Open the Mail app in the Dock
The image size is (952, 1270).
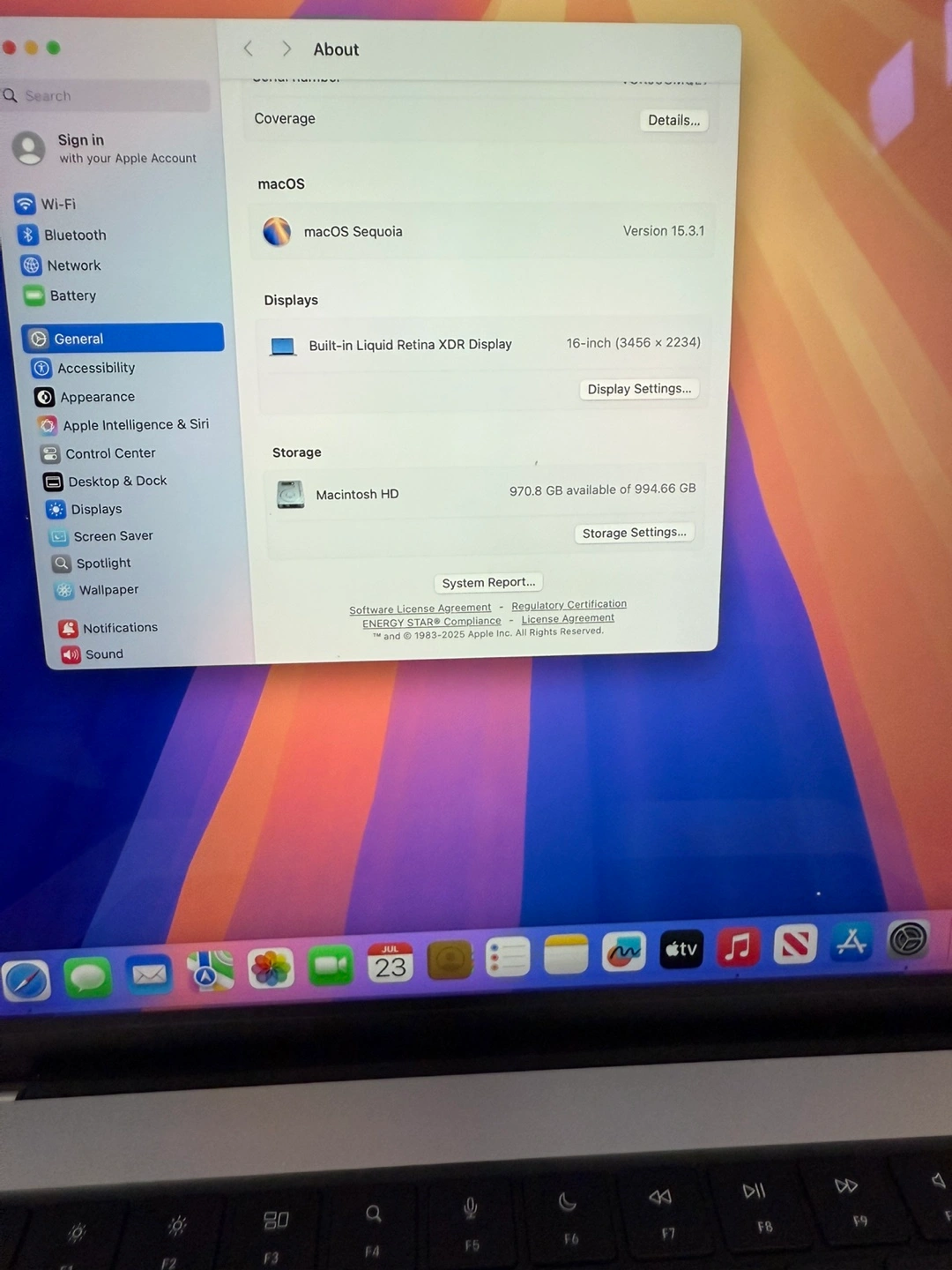[149, 975]
